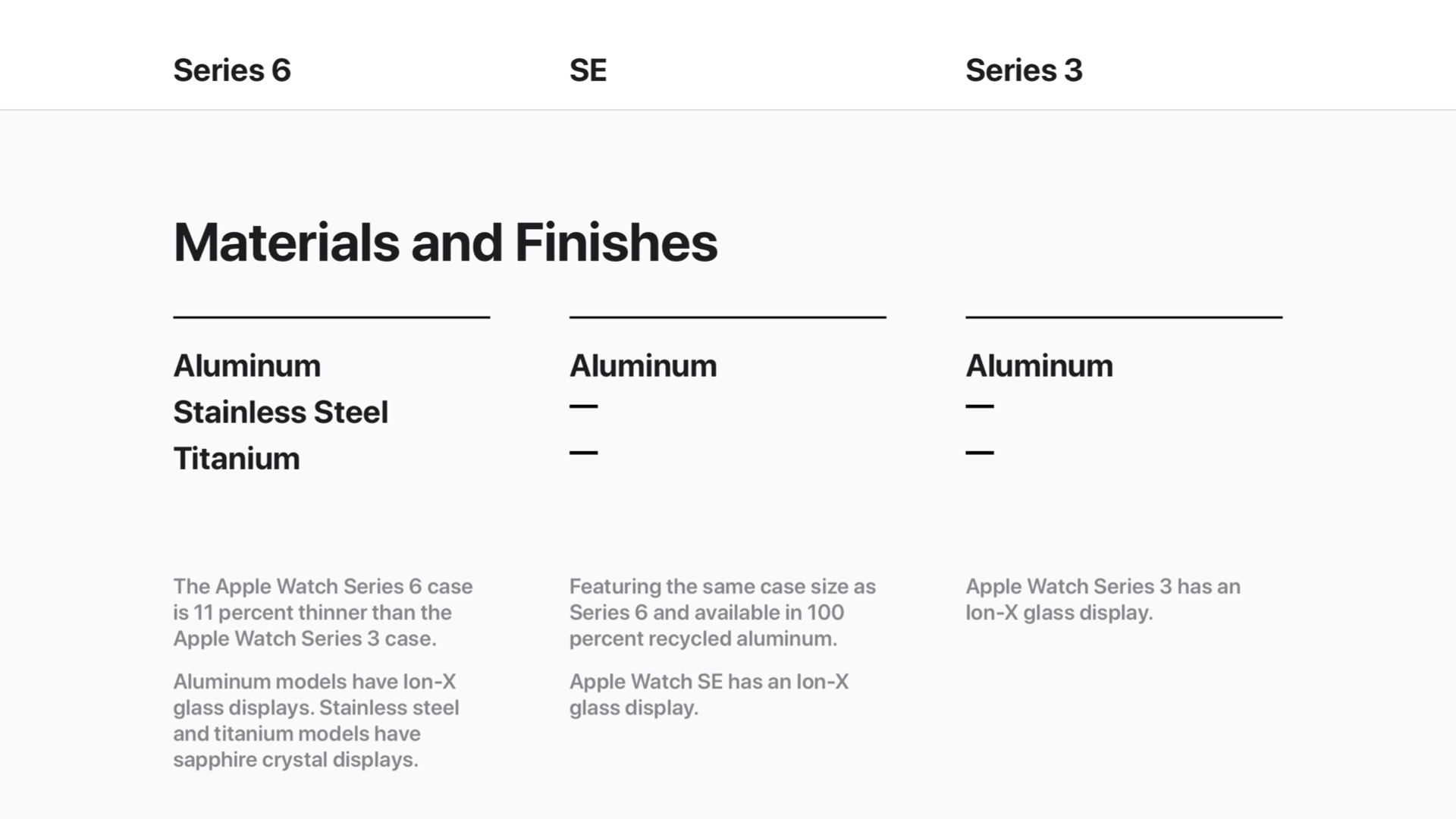Click the first dash below SE Aluminum
This screenshot has height=819, width=1456.
(583, 406)
